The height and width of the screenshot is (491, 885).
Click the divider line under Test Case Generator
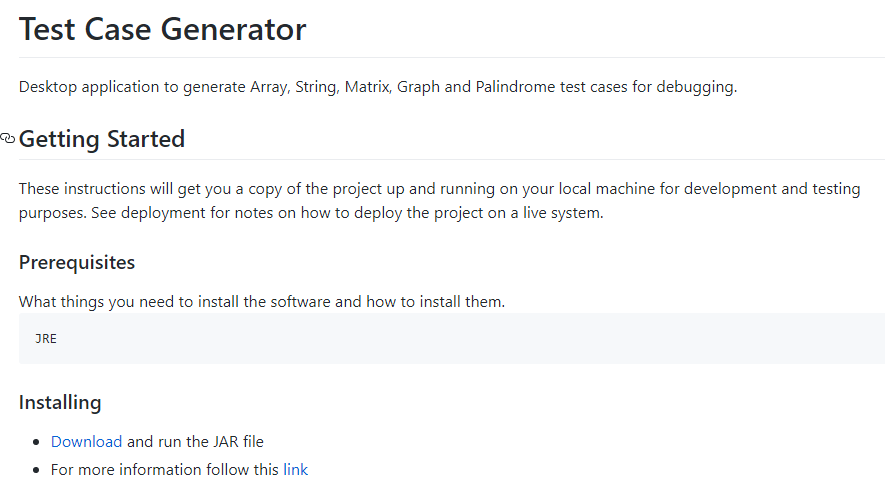(451, 58)
